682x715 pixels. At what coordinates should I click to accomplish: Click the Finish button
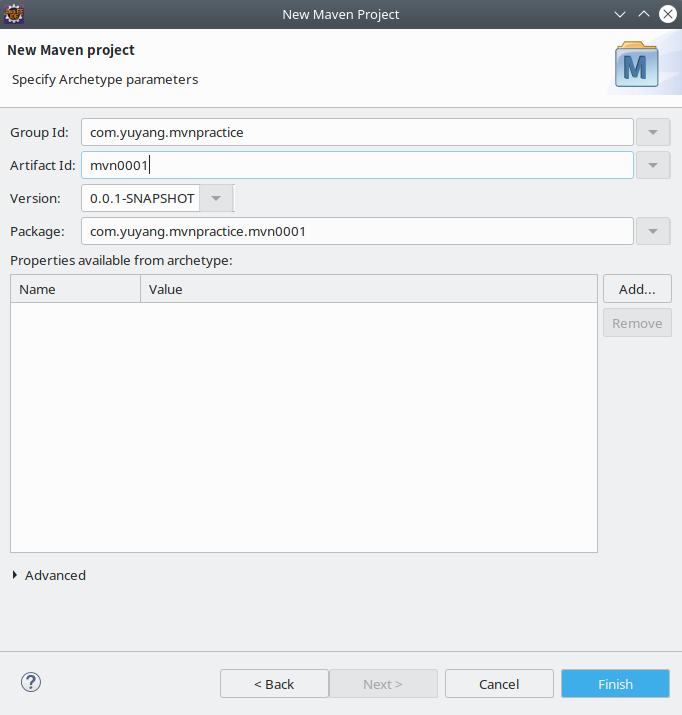(x=615, y=684)
